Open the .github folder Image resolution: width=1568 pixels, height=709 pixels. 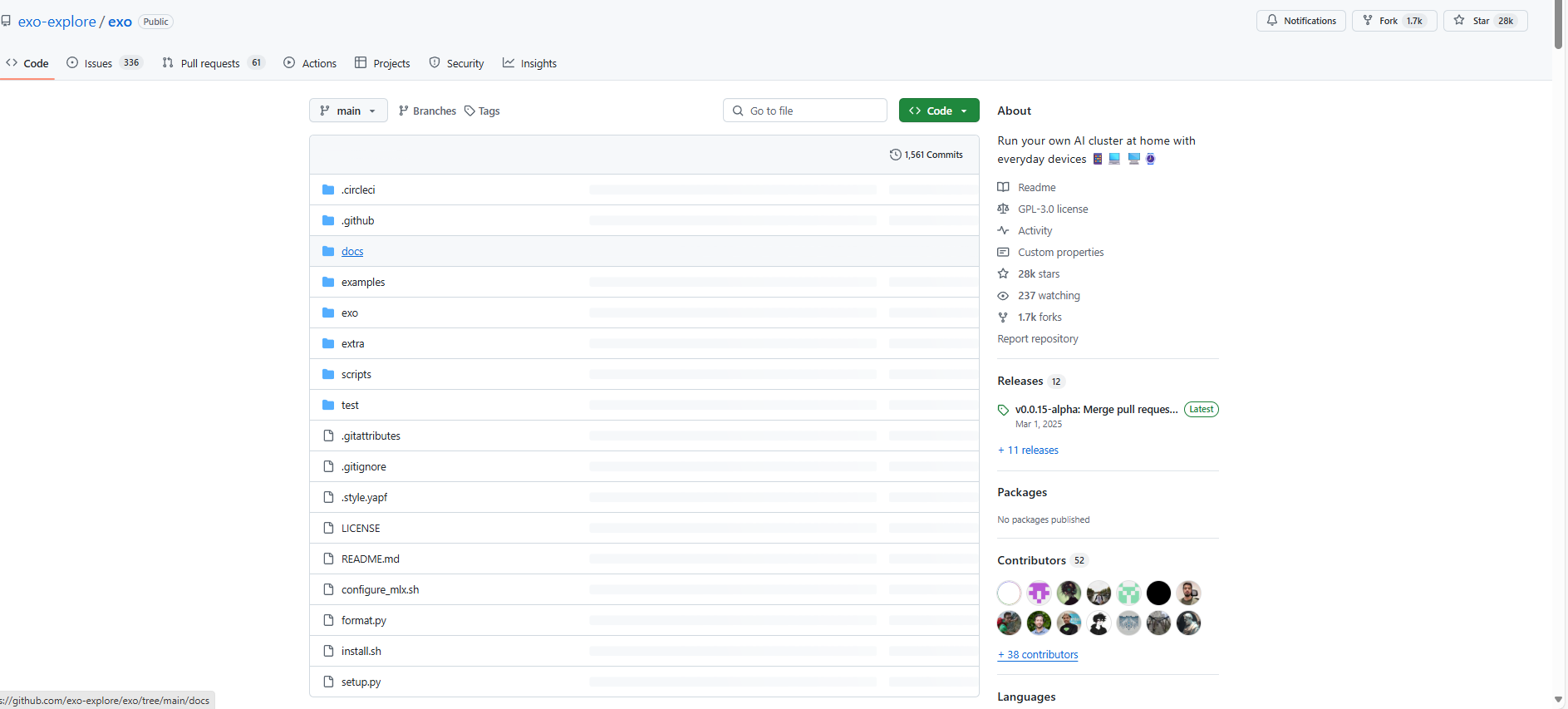coord(357,220)
